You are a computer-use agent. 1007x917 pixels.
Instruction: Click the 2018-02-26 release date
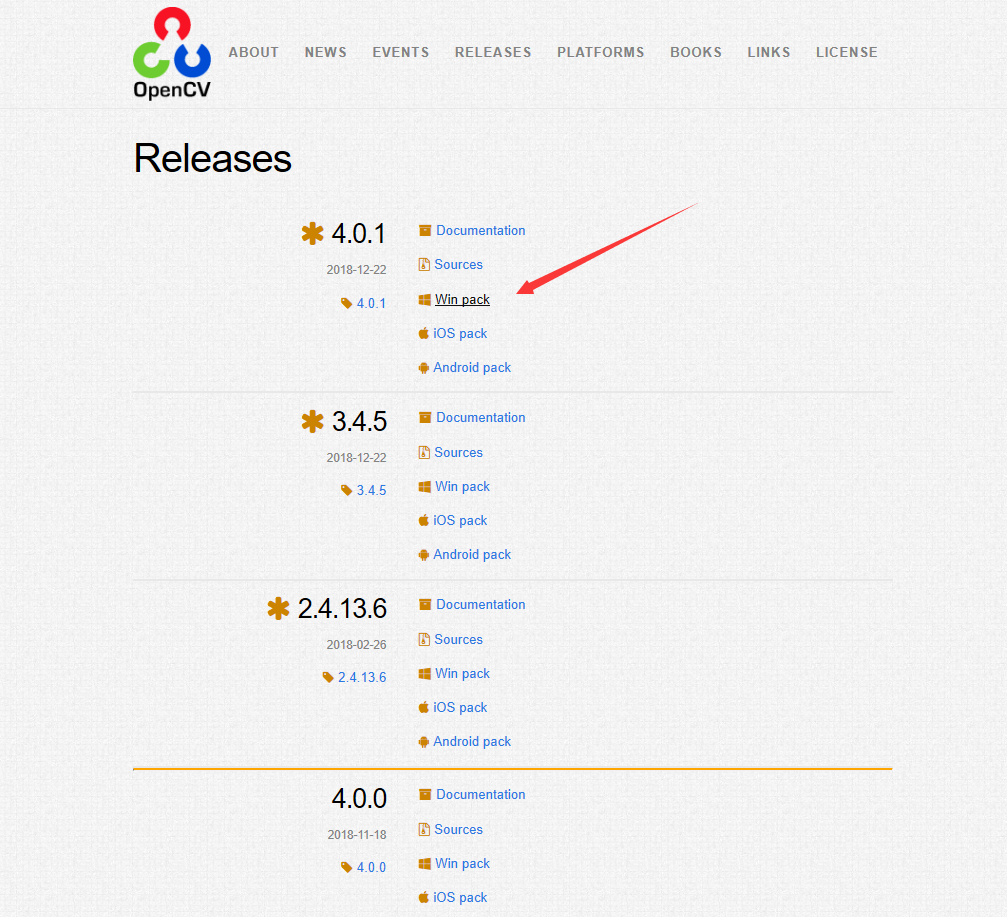[356, 644]
